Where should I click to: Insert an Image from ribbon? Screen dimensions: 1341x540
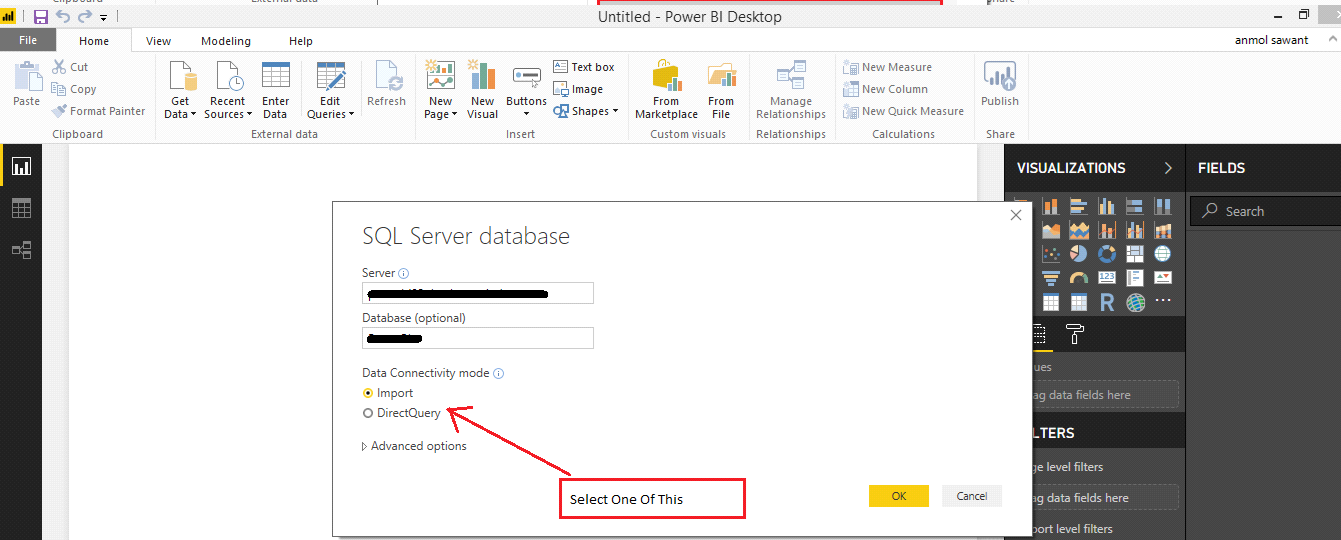coord(578,89)
